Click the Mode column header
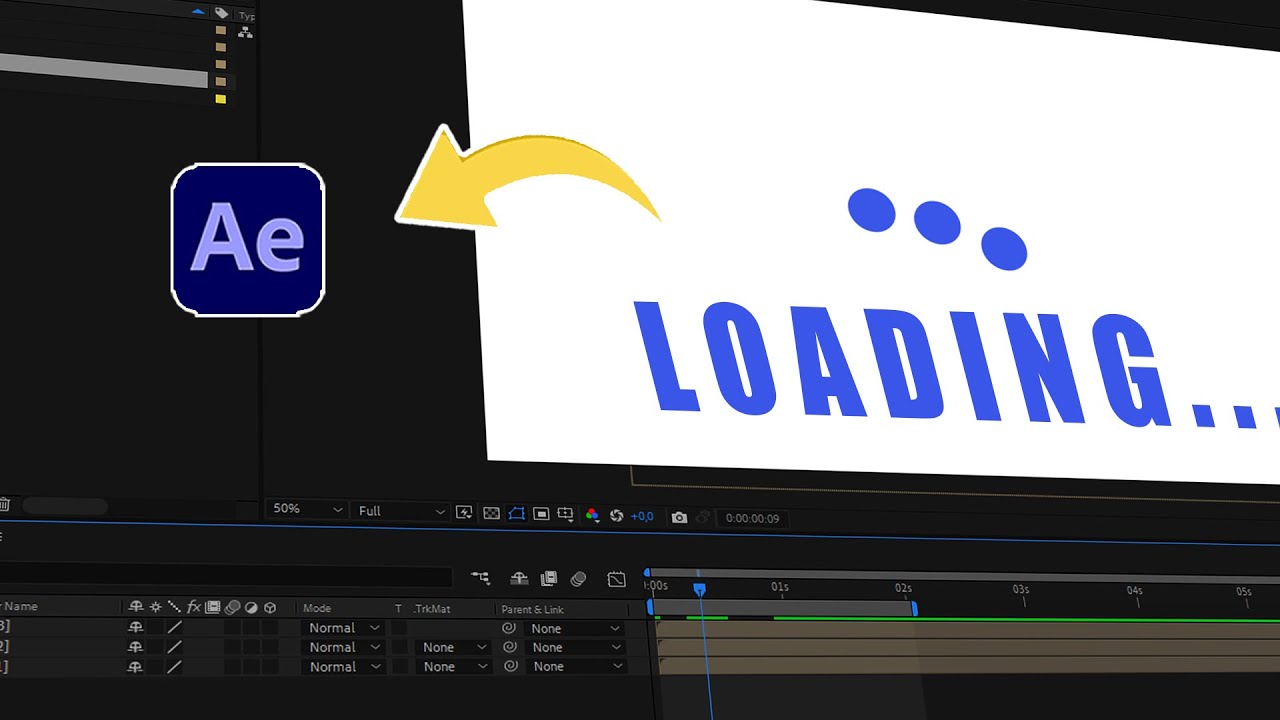 [x=317, y=608]
